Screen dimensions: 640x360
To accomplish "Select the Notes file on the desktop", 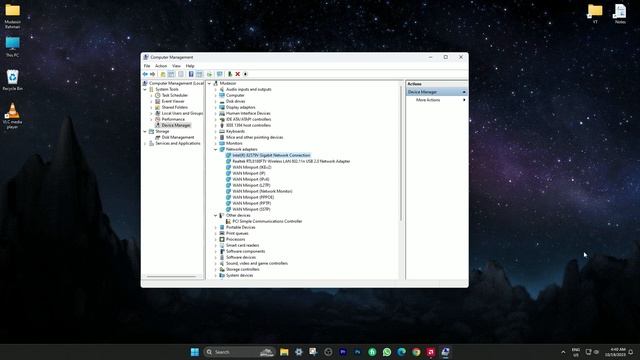I will pyautogui.click(x=620, y=13).
